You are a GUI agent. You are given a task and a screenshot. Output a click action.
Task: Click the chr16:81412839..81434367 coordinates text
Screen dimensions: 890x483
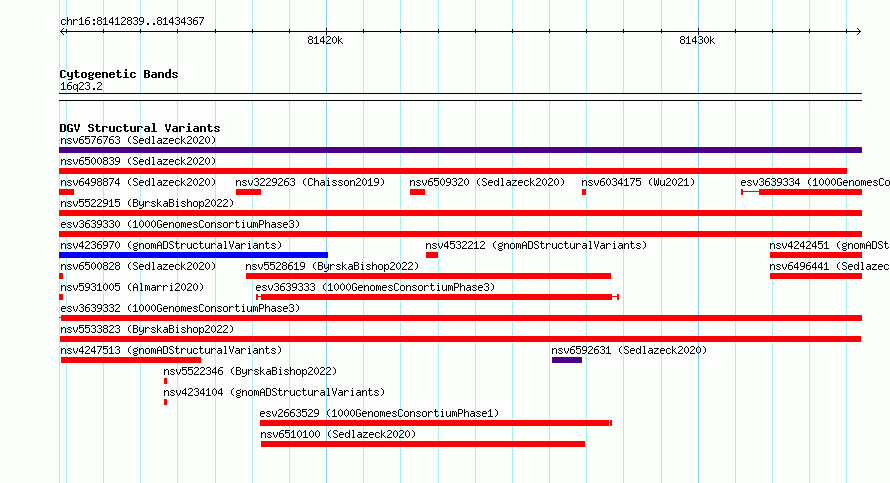coord(132,21)
